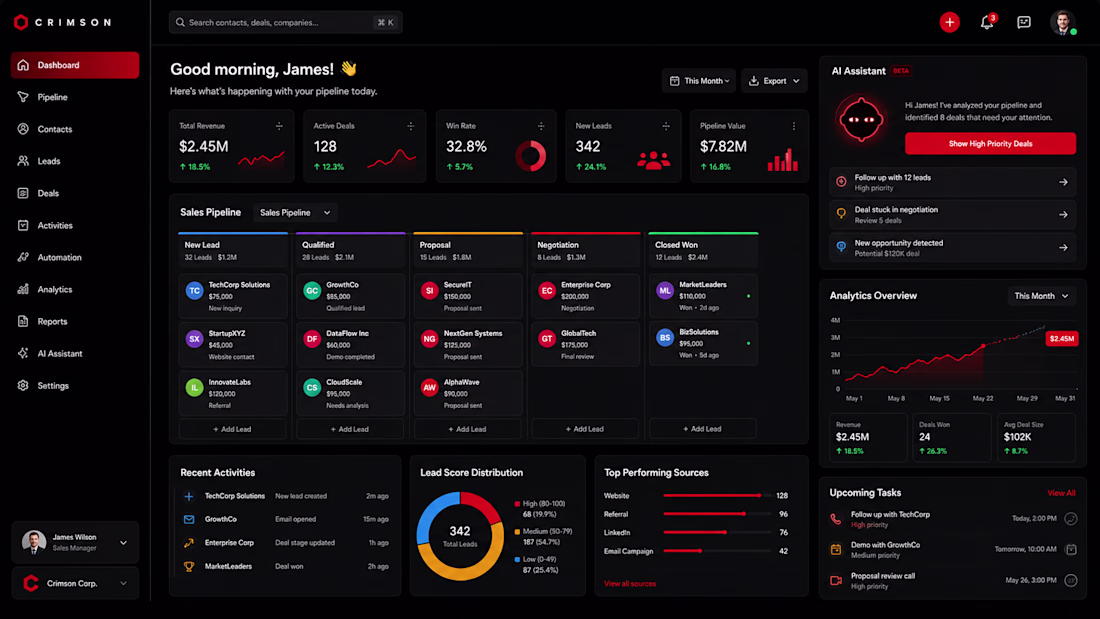The width and height of the screenshot is (1100, 619).
Task: Click the BizSolutions BS avatar
Action: pyautogui.click(x=664, y=338)
